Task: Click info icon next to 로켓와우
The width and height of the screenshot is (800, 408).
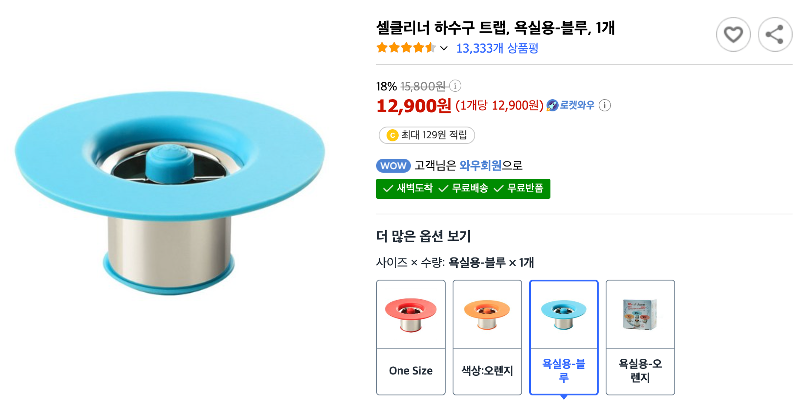Action: tap(605, 105)
